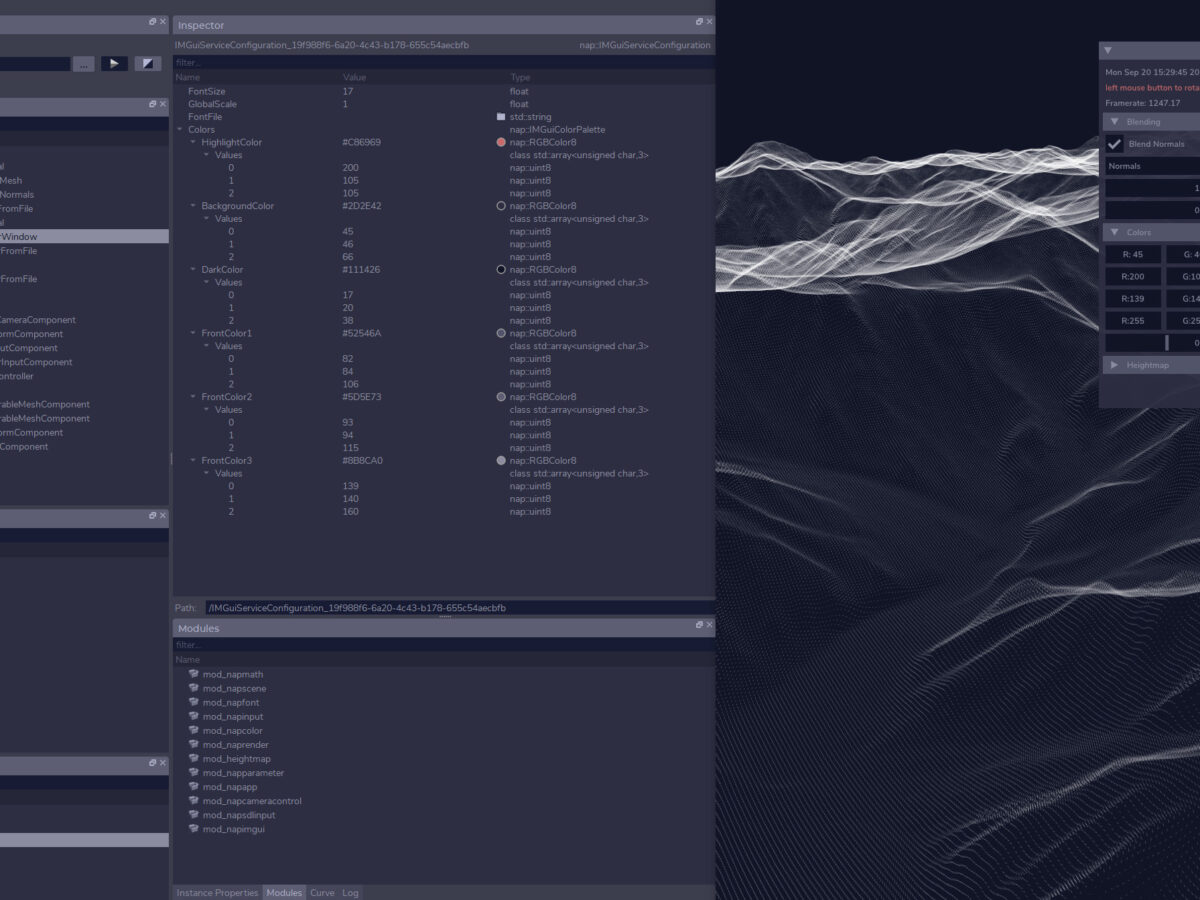Screen dimensions: 1200x900
Task: Open the Log tab
Action: [x=350, y=892]
